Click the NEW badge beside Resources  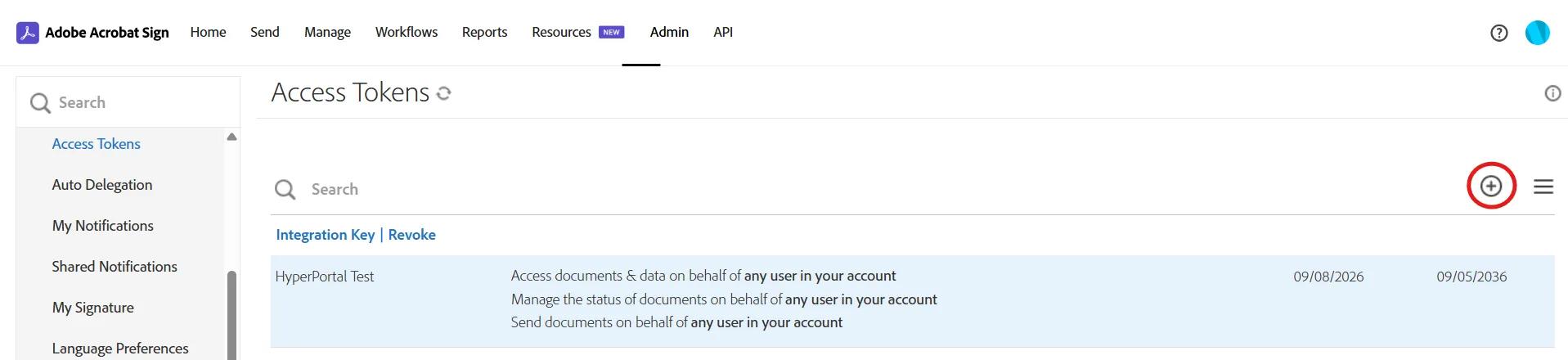(611, 32)
